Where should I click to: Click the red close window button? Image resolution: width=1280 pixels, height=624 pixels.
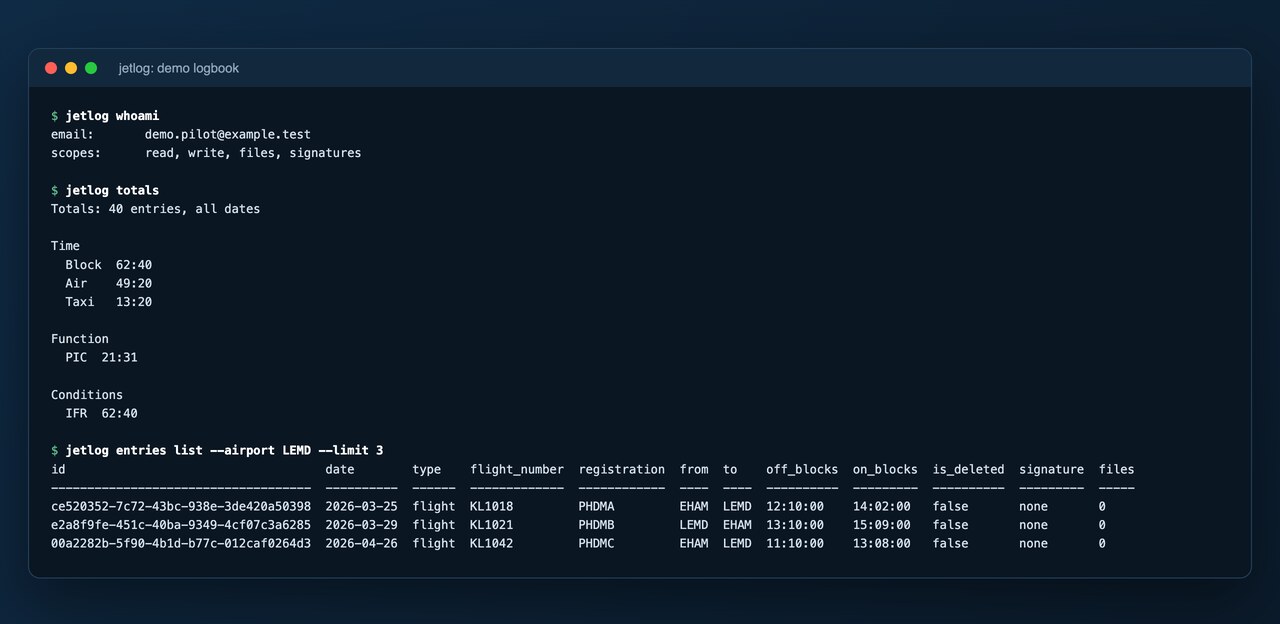(x=51, y=68)
